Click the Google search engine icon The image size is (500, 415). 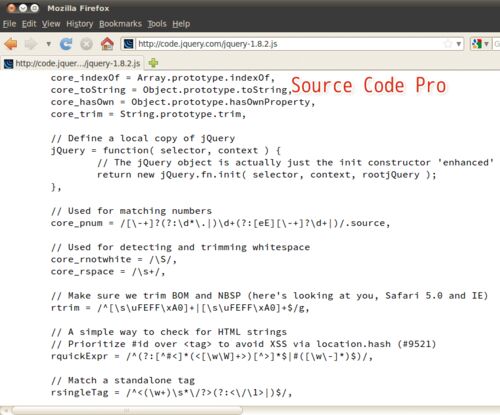point(477,44)
